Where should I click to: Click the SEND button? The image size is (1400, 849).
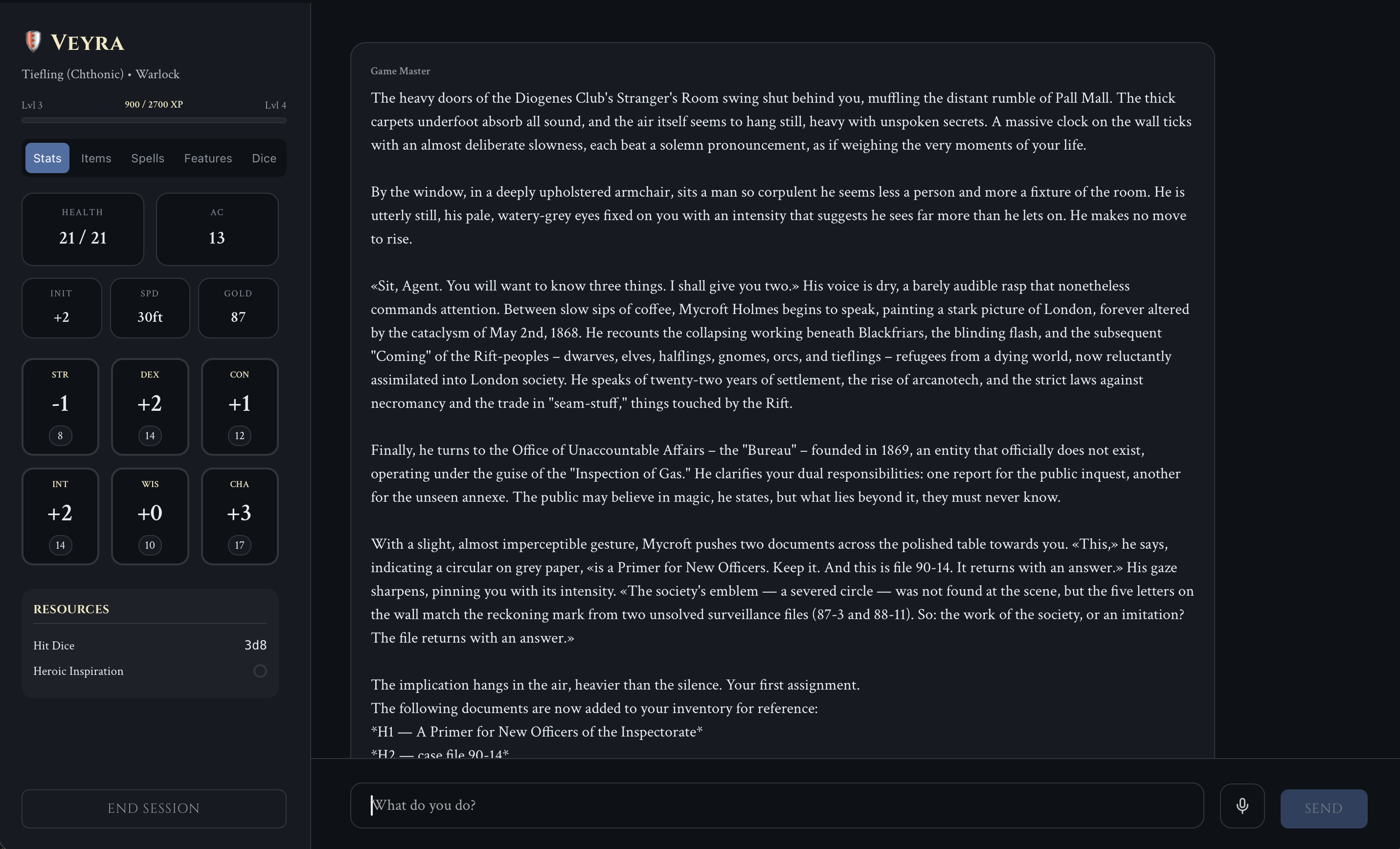click(x=1323, y=808)
